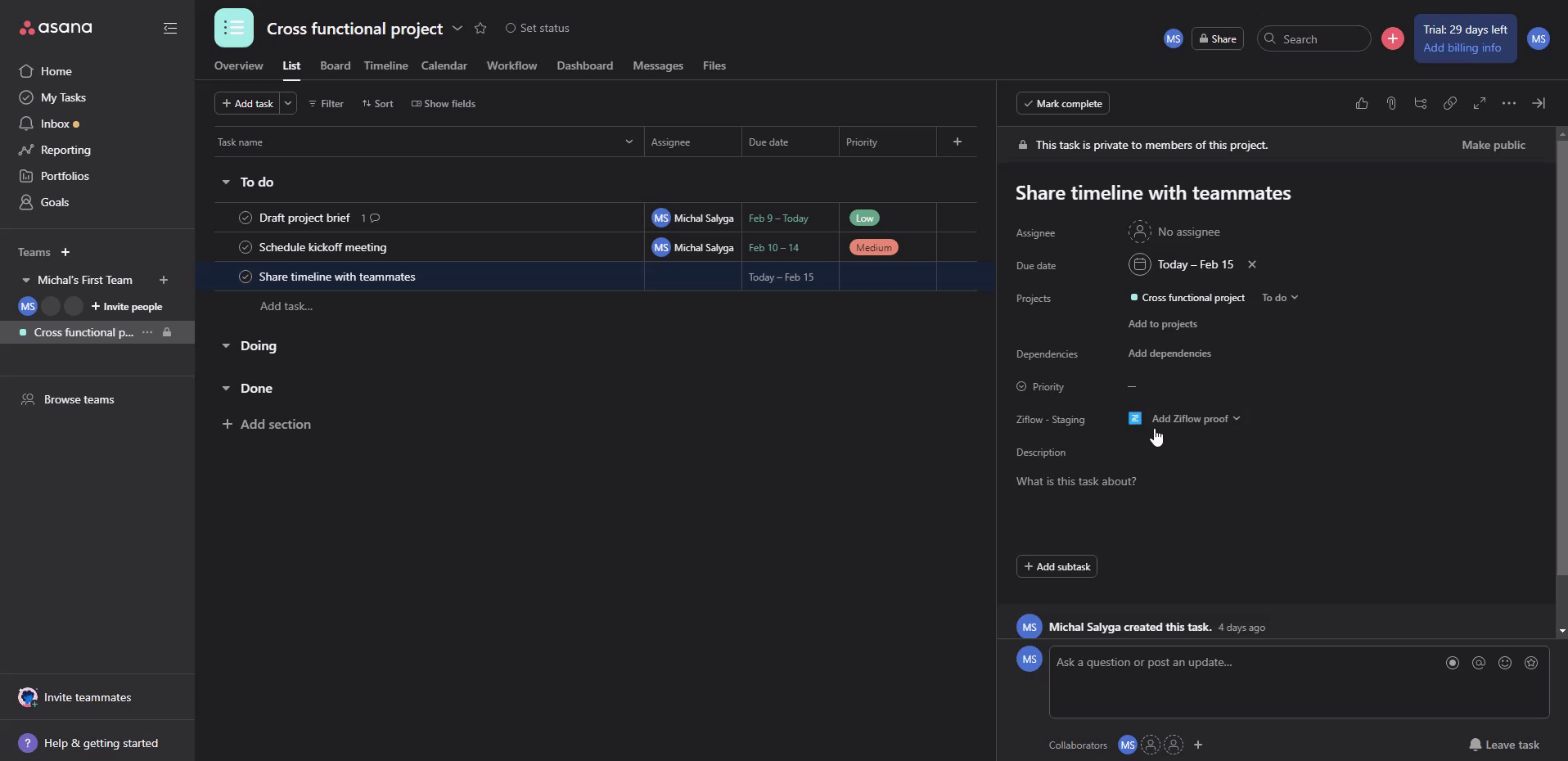Click the subtask branch icon in task toolbar
The width and height of the screenshot is (1568, 761).
pos(1420,103)
